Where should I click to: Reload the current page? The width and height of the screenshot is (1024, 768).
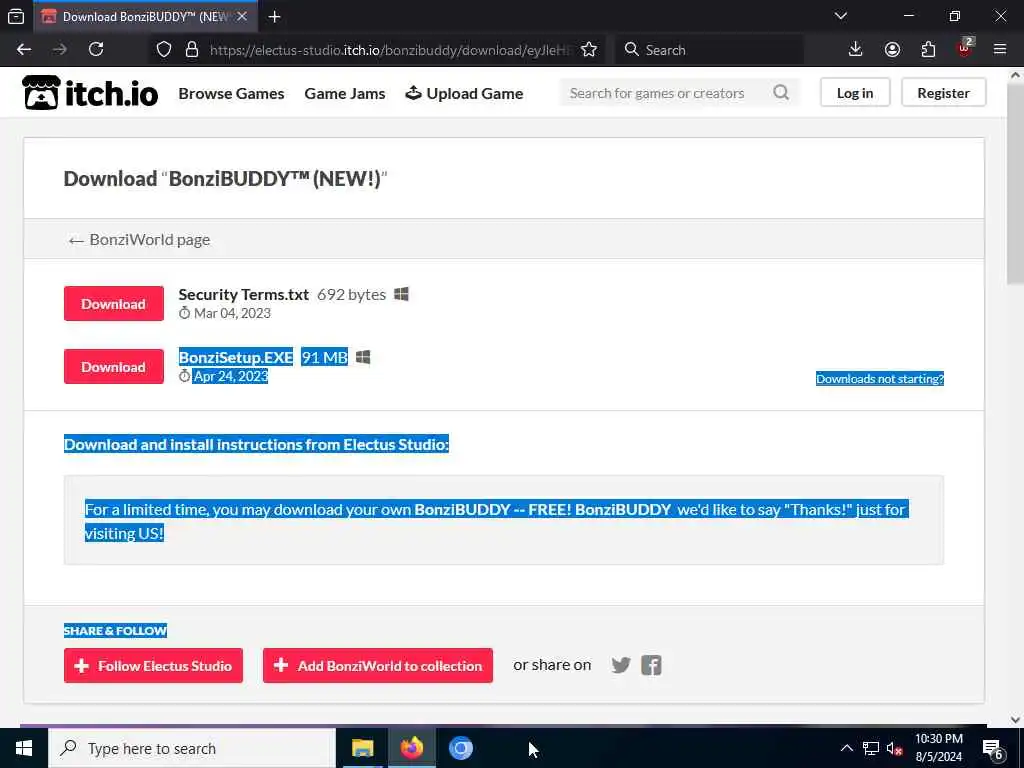click(x=96, y=50)
